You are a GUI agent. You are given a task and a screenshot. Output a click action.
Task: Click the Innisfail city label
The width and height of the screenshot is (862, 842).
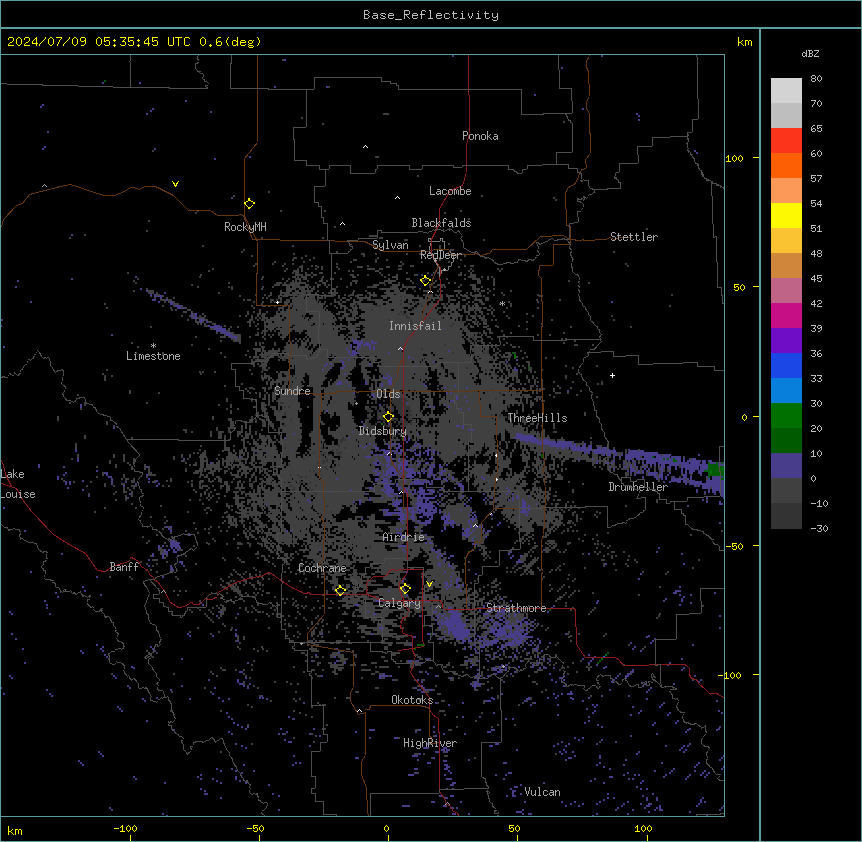point(416,326)
